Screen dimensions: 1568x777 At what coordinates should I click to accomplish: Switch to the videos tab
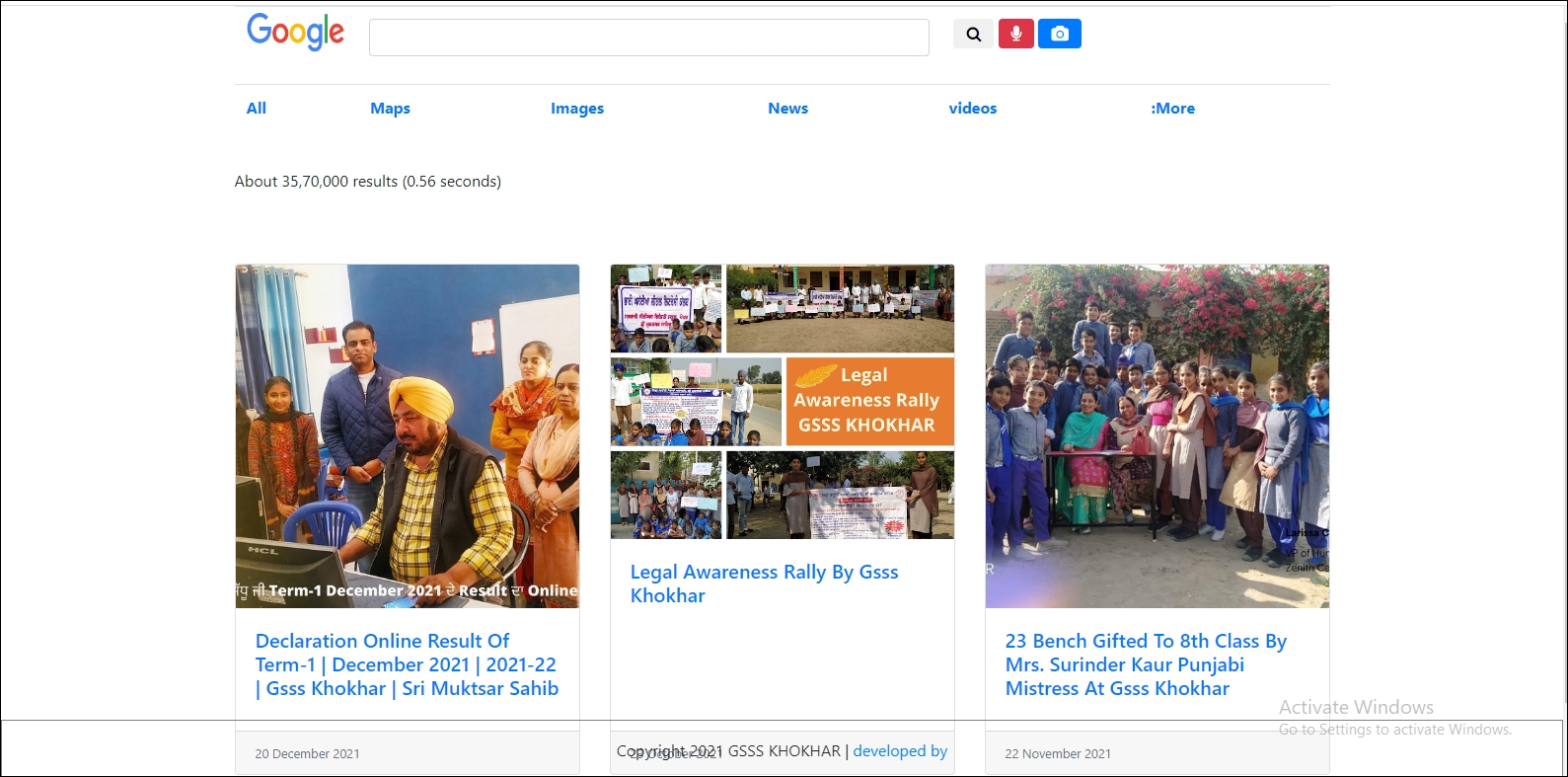click(x=972, y=109)
